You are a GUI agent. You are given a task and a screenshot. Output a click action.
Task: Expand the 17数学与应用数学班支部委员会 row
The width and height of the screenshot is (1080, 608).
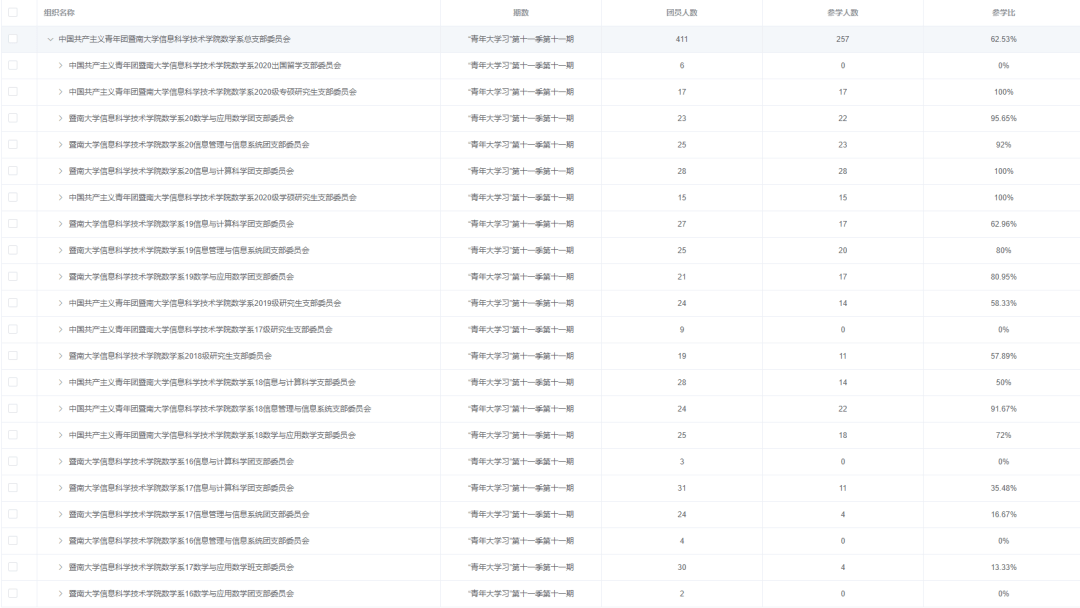click(61, 567)
